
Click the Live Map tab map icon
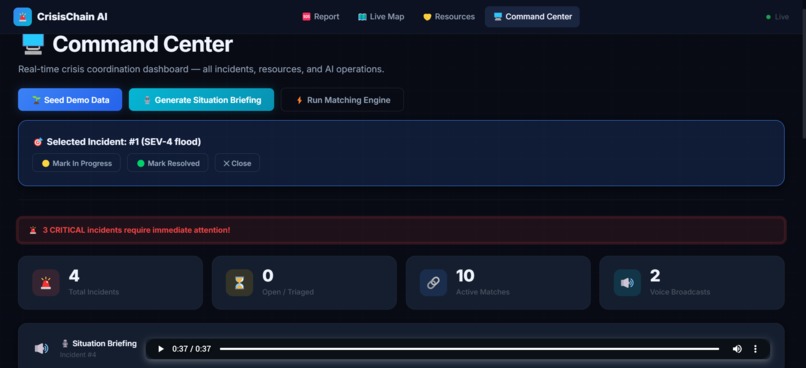tap(362, 16)
